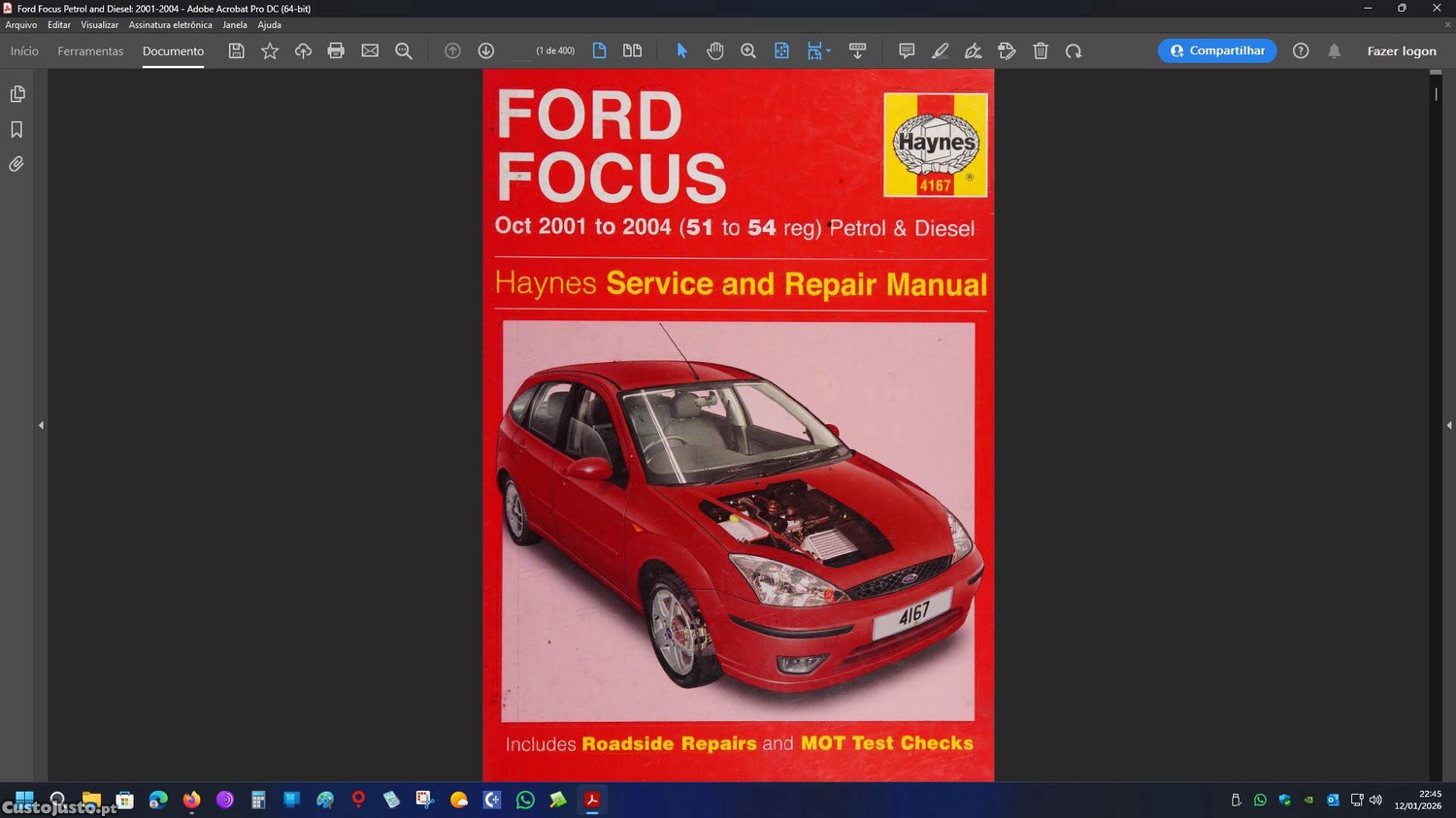Add a comment with the sticky note icon
This screenshot has width=1456, height=818.
(907, 51)
